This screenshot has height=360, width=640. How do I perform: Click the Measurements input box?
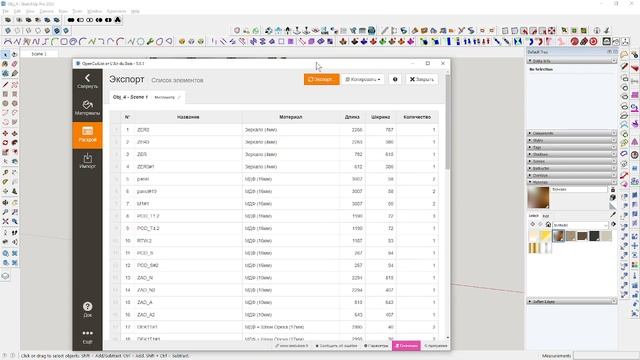tap(605, 356)
